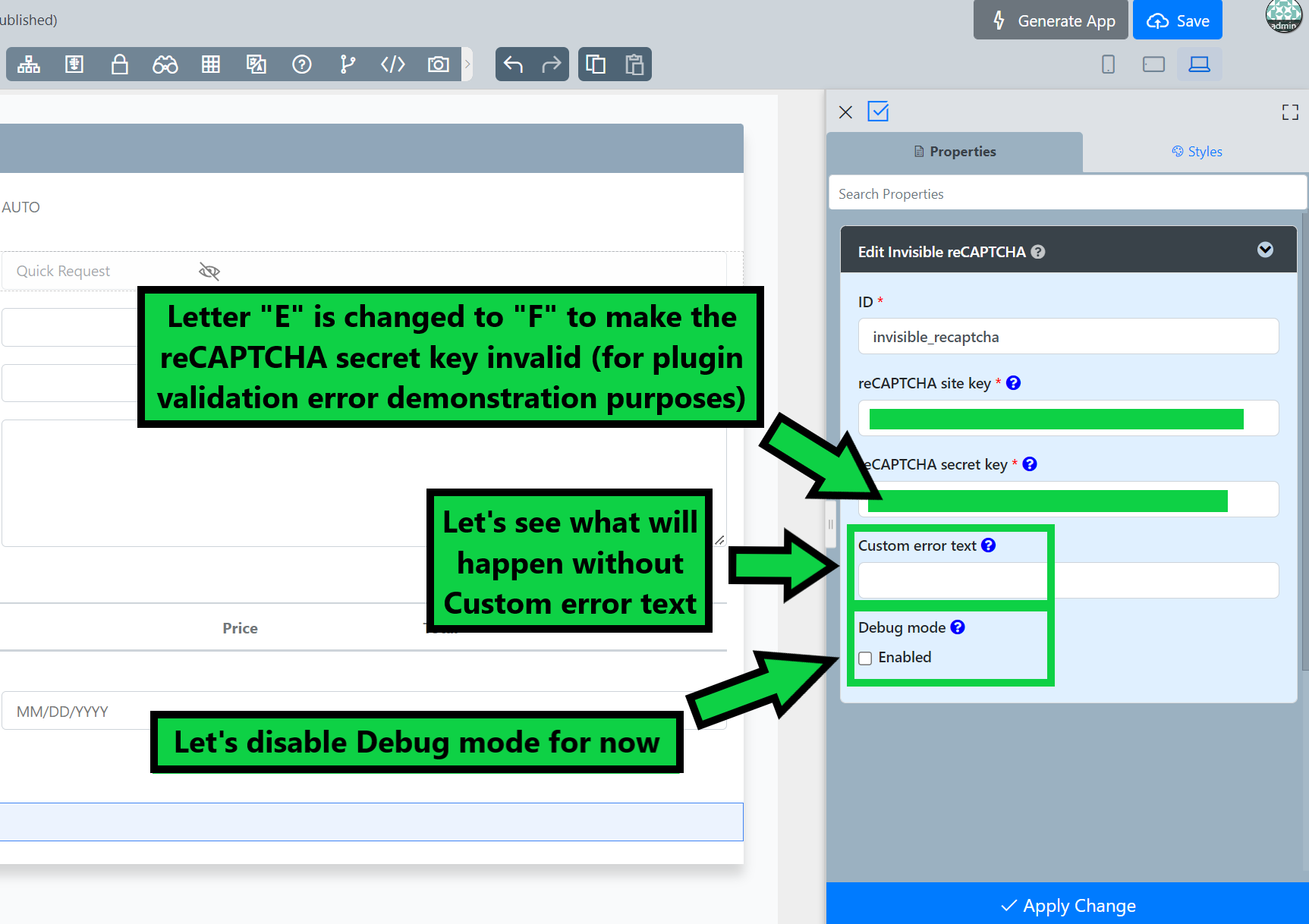
Task: Click the camera screenshot icon
Action: [439, 64]
